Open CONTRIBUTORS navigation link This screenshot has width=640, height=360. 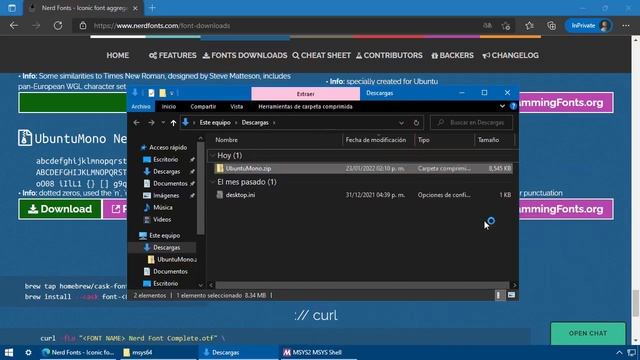tap(389, 56)
